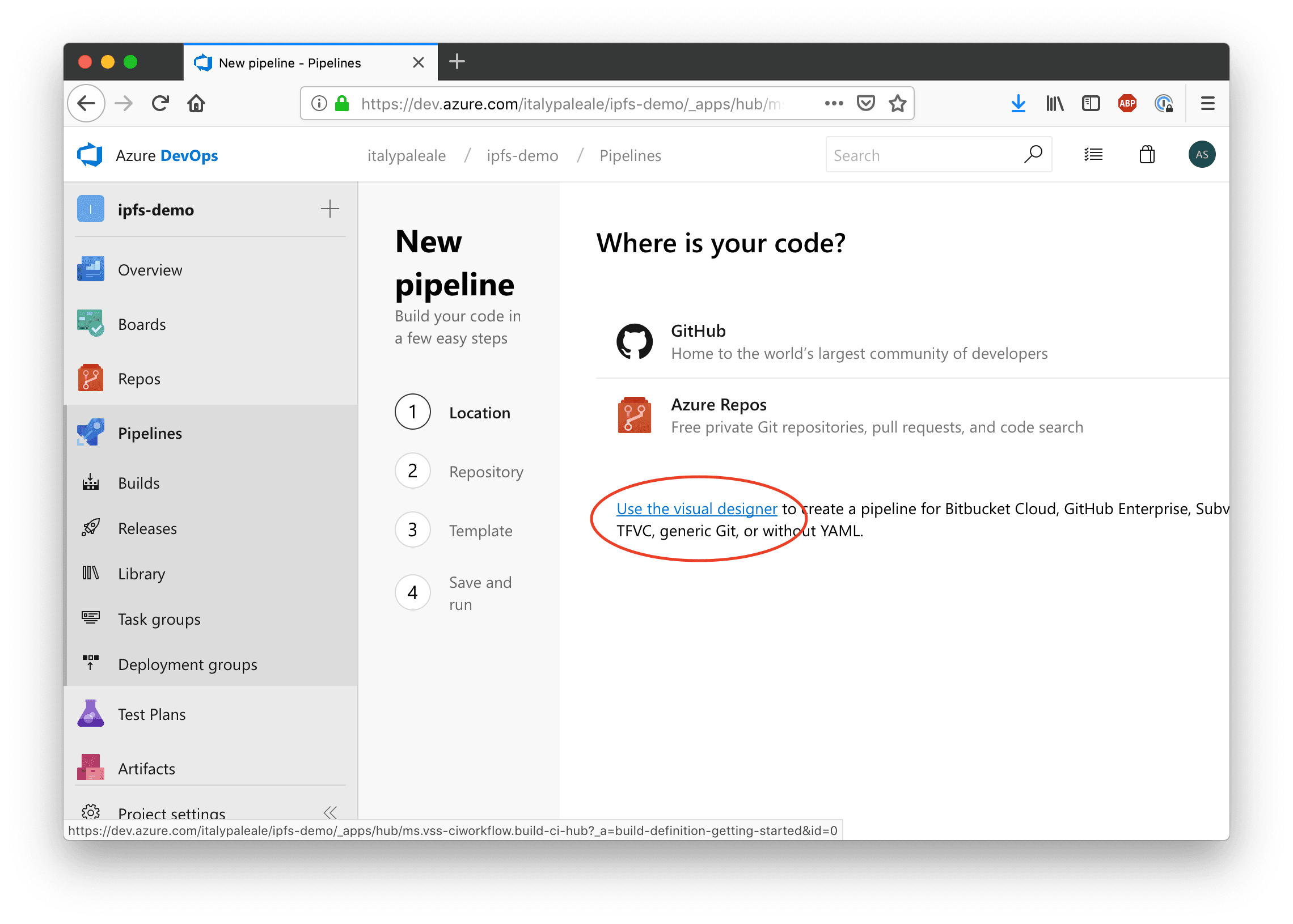
Task: Open the work items list icon
Action: [1093, 155]
